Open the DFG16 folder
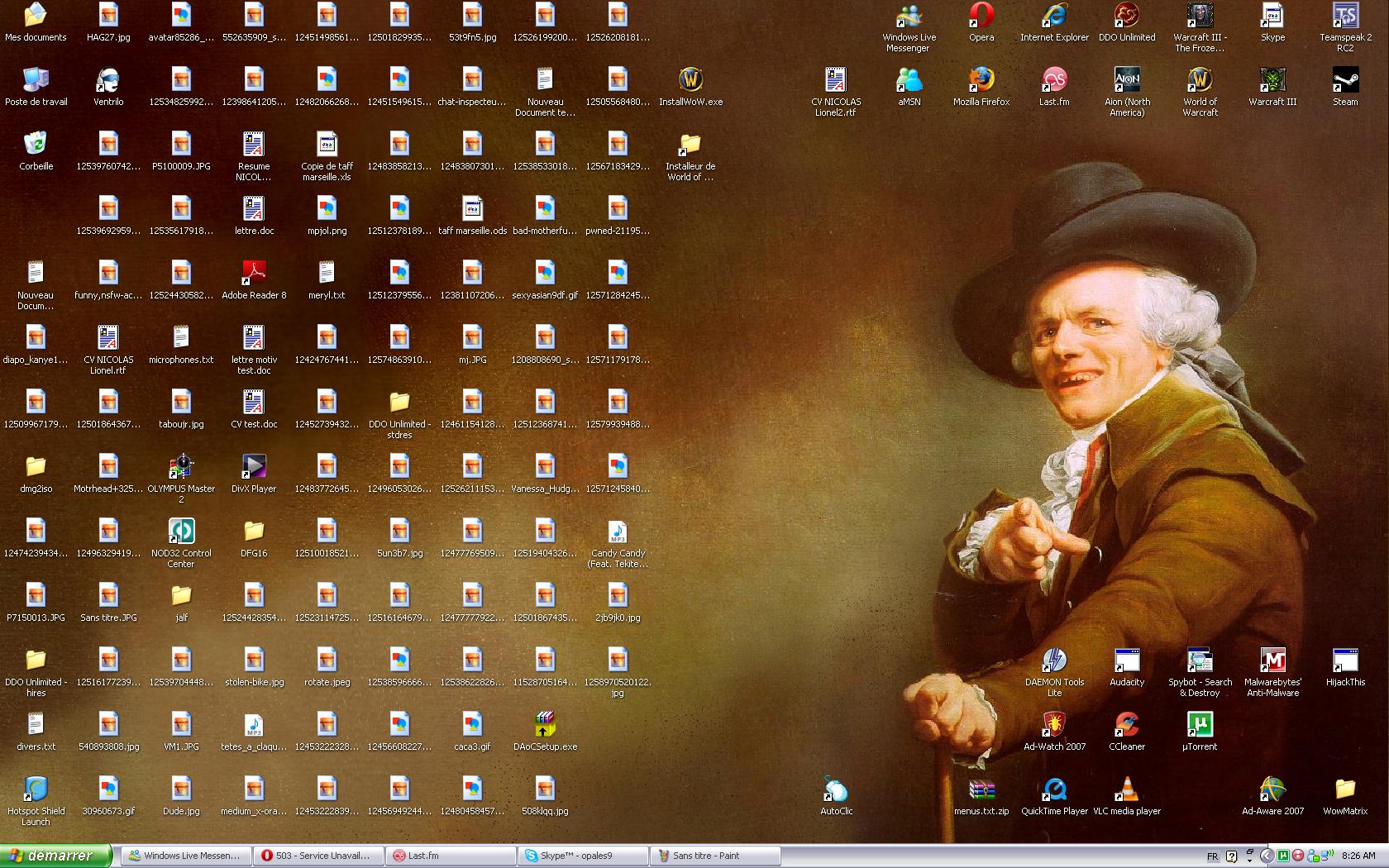 point(254,538)
